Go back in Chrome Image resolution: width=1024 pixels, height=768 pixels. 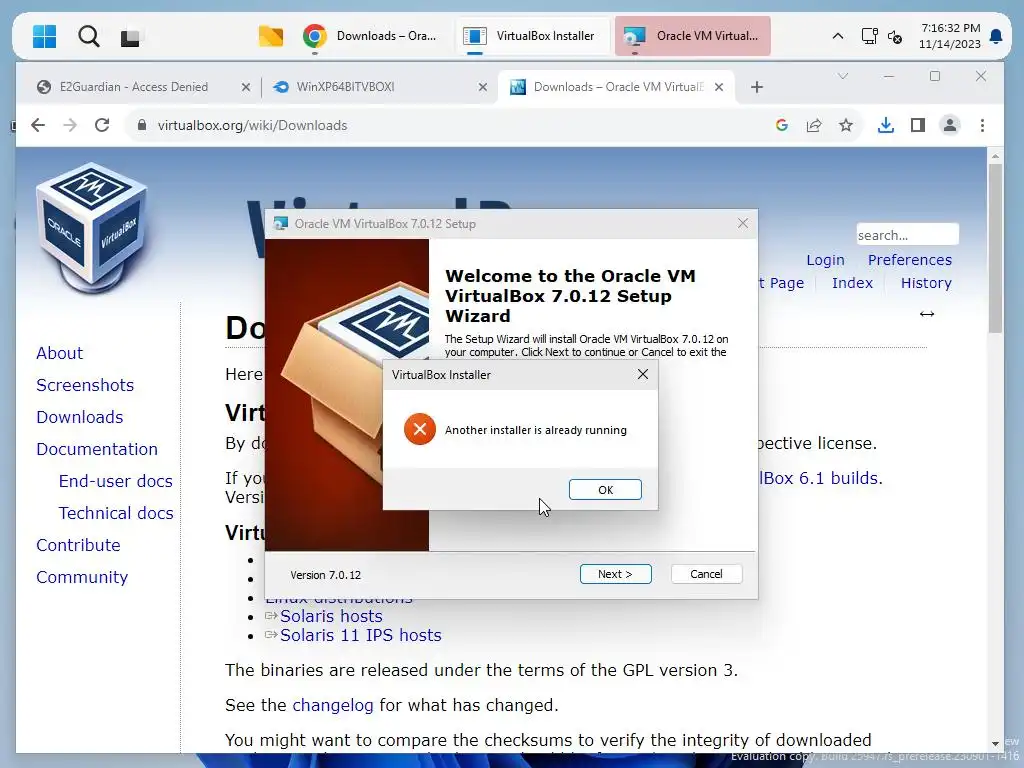click(38, 125)
